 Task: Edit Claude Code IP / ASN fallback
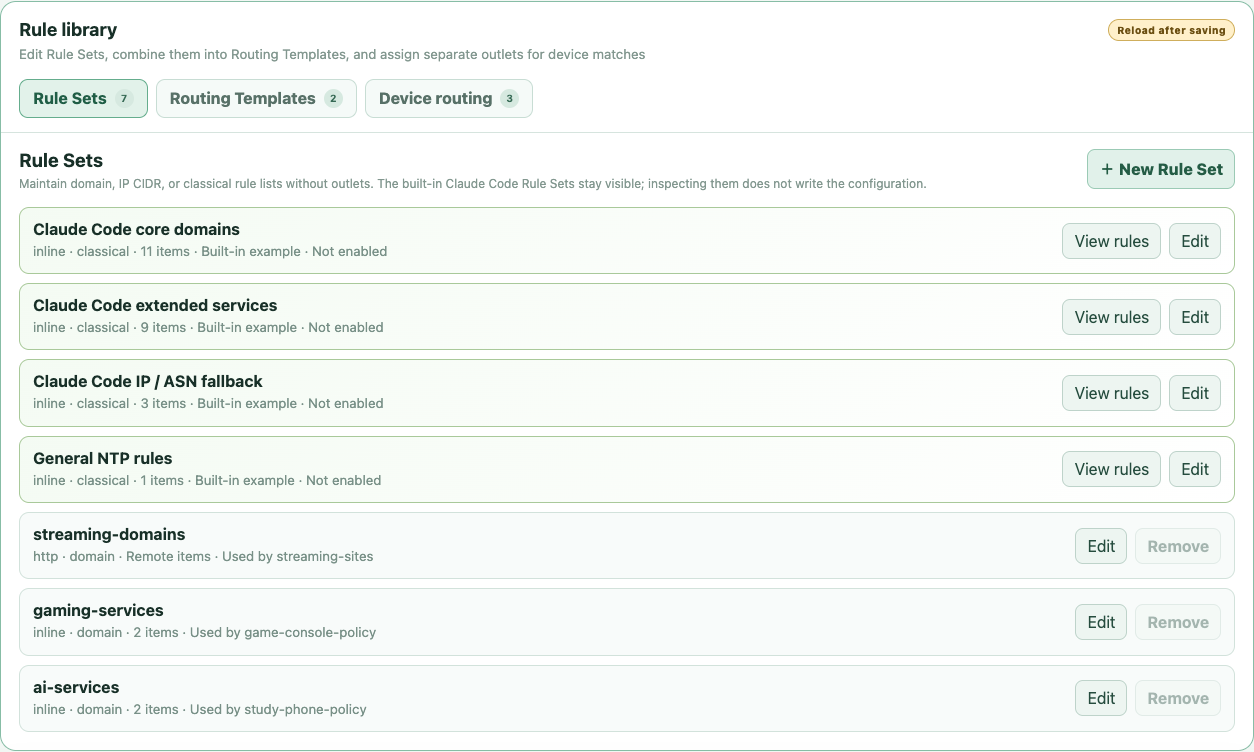click(1195, 393)
